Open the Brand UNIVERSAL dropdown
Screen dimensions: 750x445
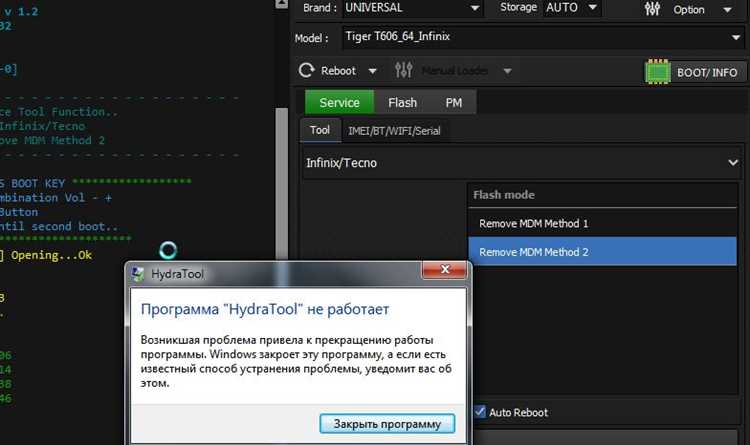pos(412,8)
